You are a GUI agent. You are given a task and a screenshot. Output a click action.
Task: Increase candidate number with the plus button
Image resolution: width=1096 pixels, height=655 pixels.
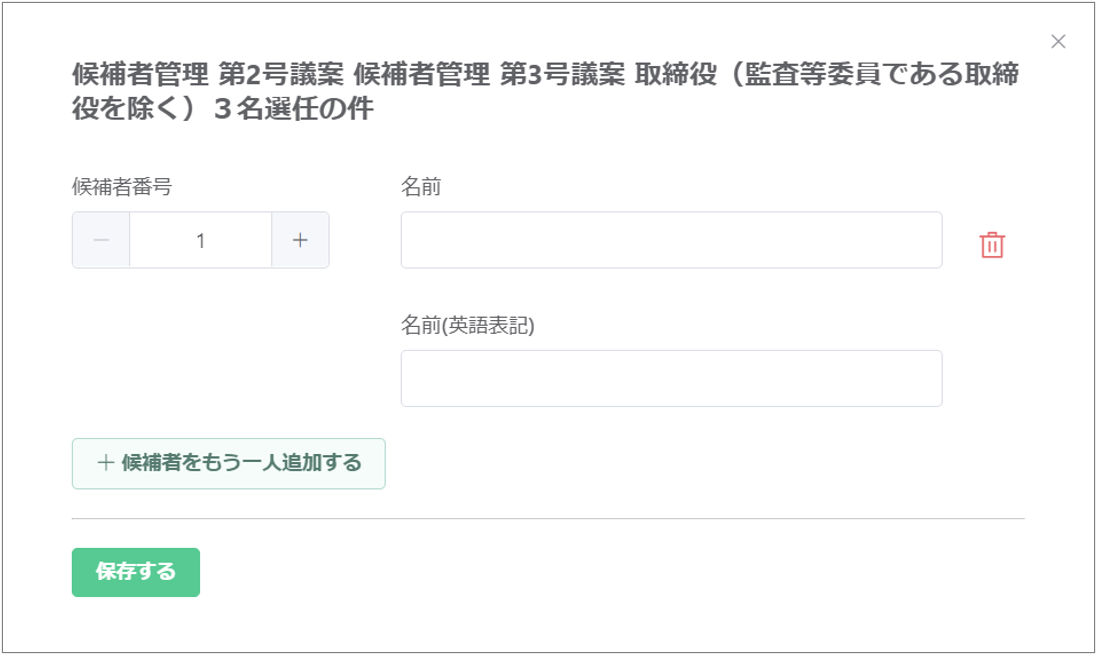(300, 240)
